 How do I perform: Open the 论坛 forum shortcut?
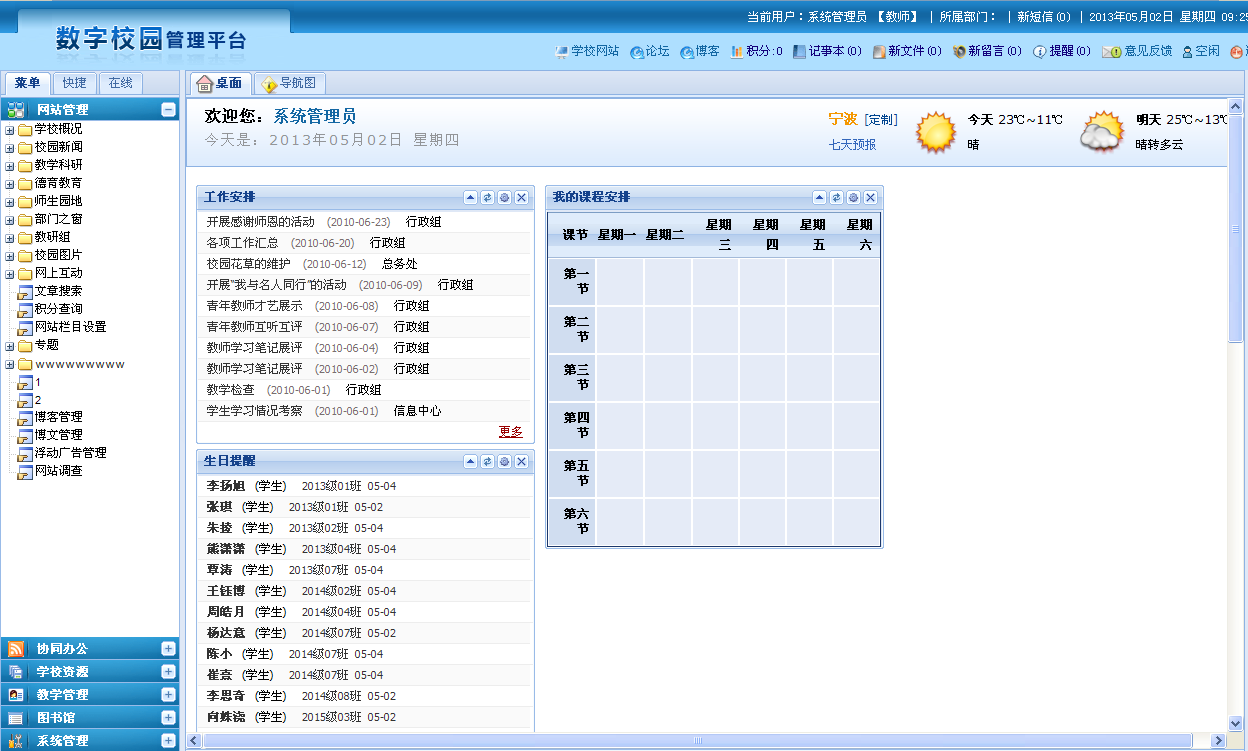(x=650, y=51)
